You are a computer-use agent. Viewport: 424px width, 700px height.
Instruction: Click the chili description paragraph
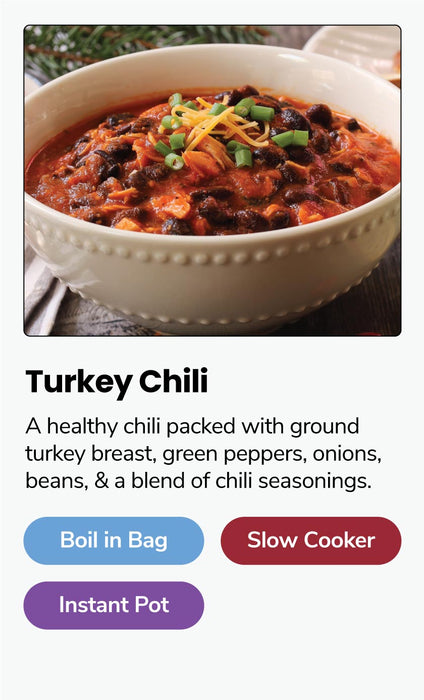point(204,454)
